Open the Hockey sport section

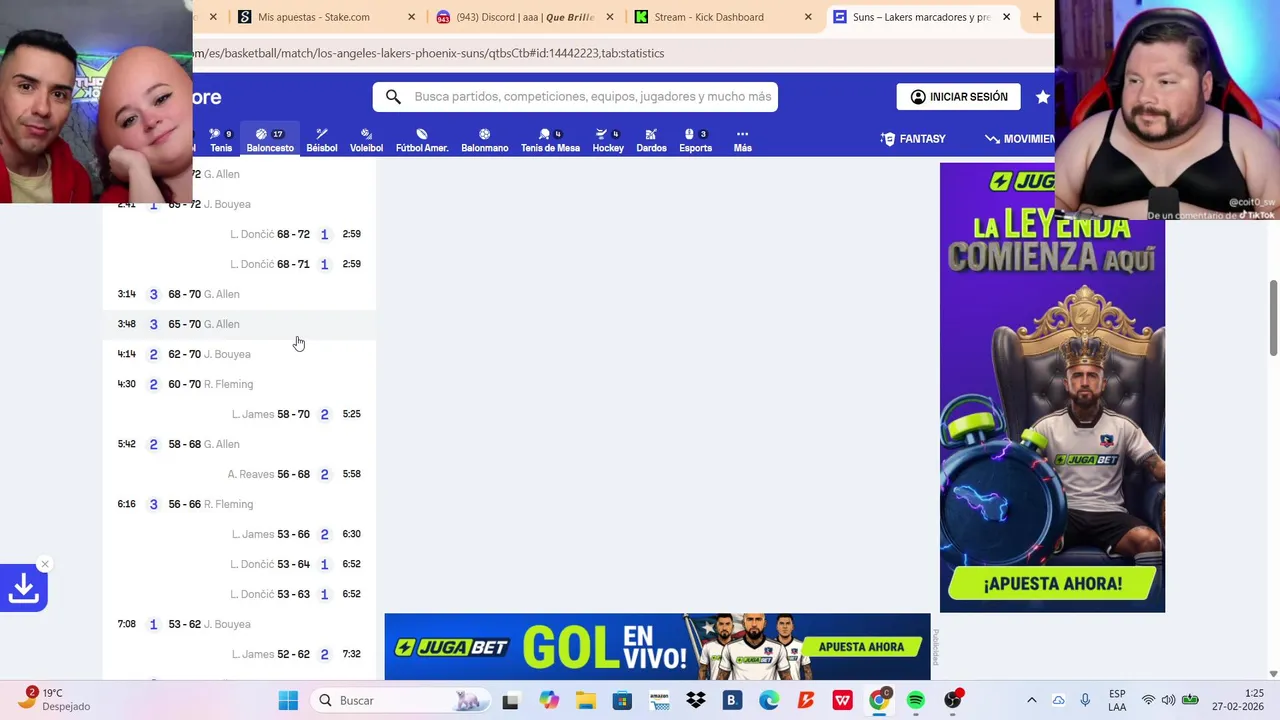pos(608,140)
